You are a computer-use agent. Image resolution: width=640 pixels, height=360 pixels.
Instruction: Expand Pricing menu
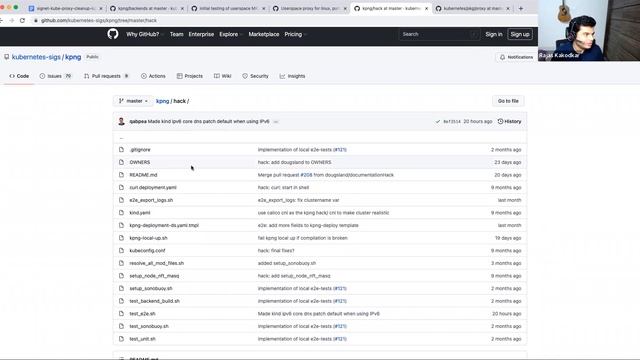295,34
